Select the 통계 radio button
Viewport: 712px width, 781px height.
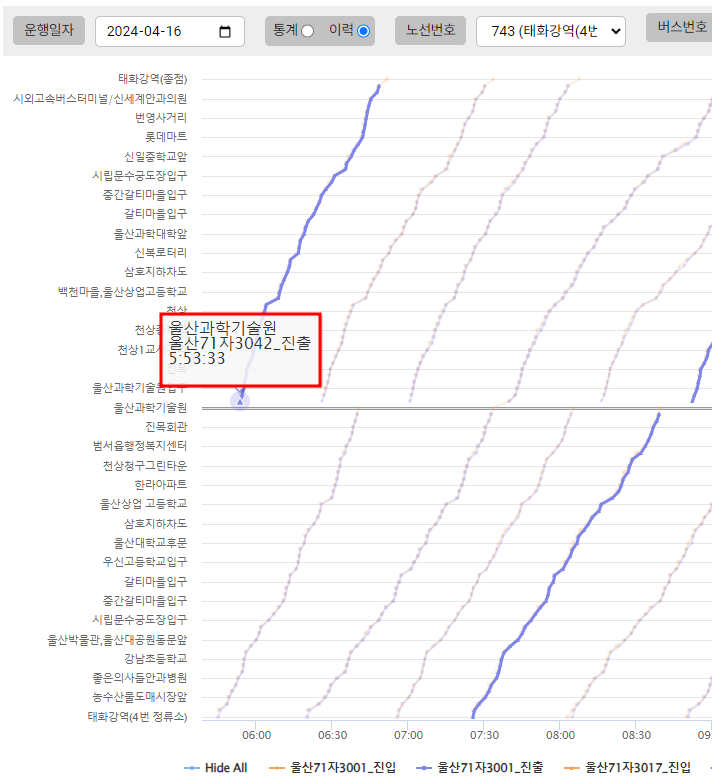307,31
